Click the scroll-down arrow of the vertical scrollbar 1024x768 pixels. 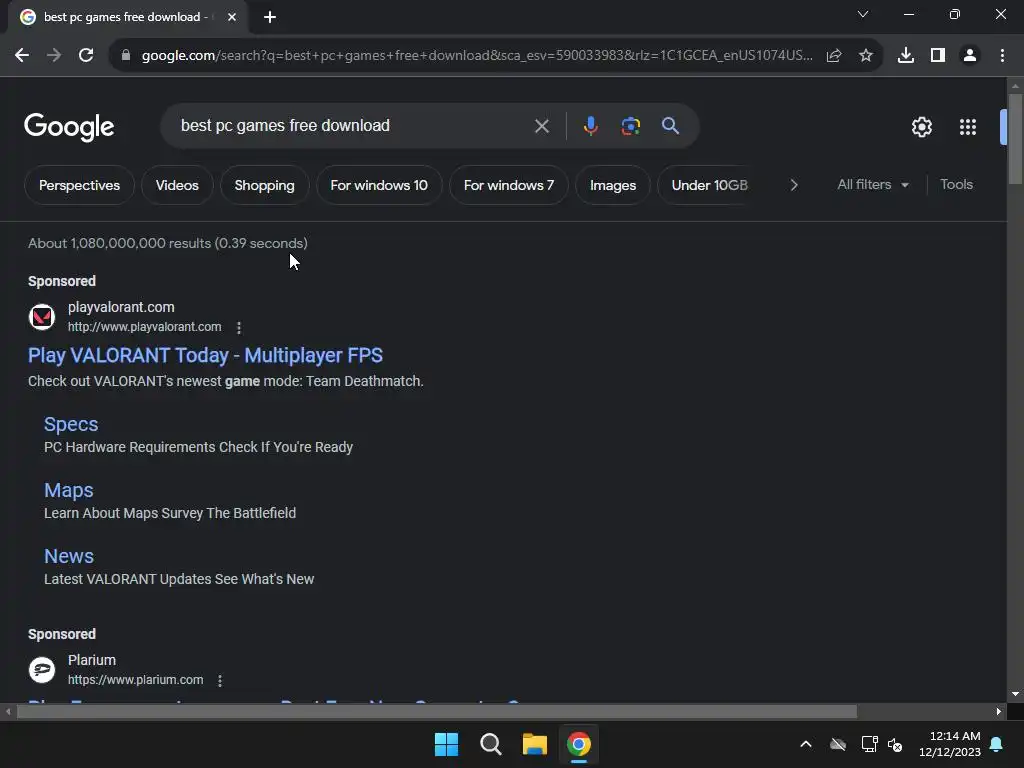[x=1014, y=694]
